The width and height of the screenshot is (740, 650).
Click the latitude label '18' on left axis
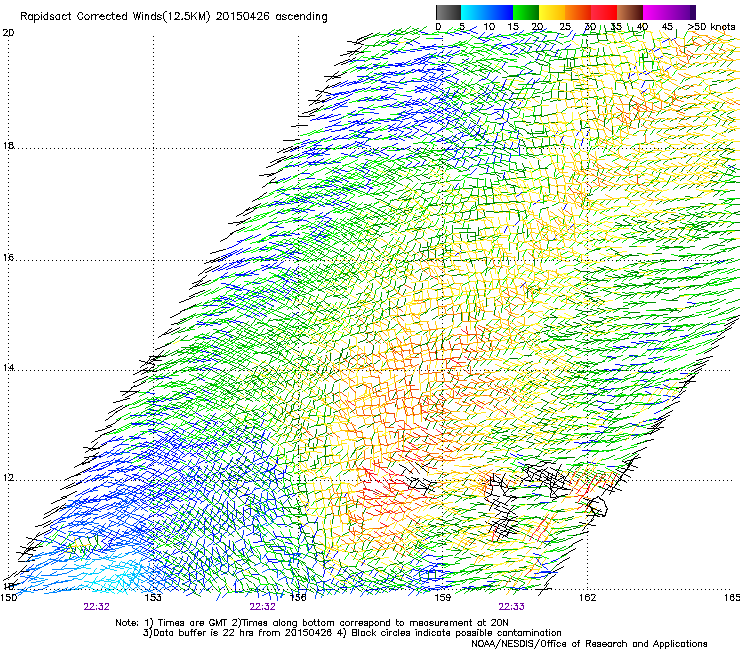click(8, 145)
